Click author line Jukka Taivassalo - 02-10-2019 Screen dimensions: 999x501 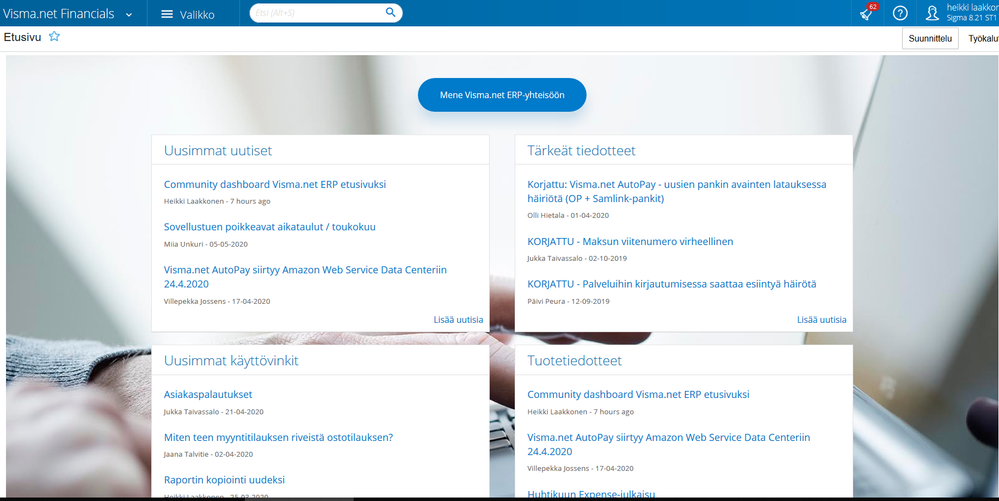[577, 259]
